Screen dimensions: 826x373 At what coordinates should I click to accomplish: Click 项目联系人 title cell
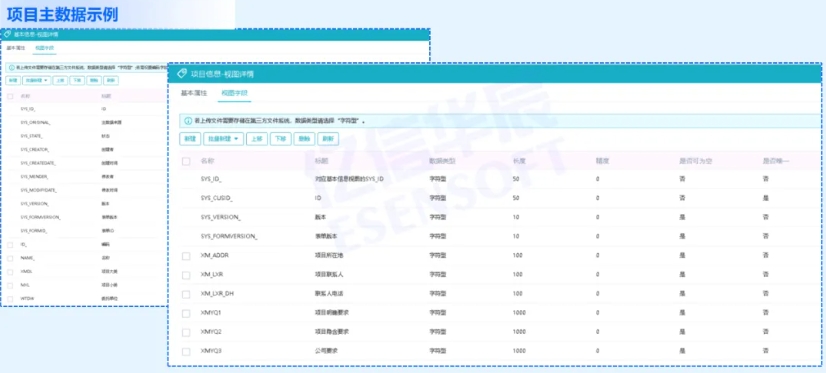tap(328, 274)
